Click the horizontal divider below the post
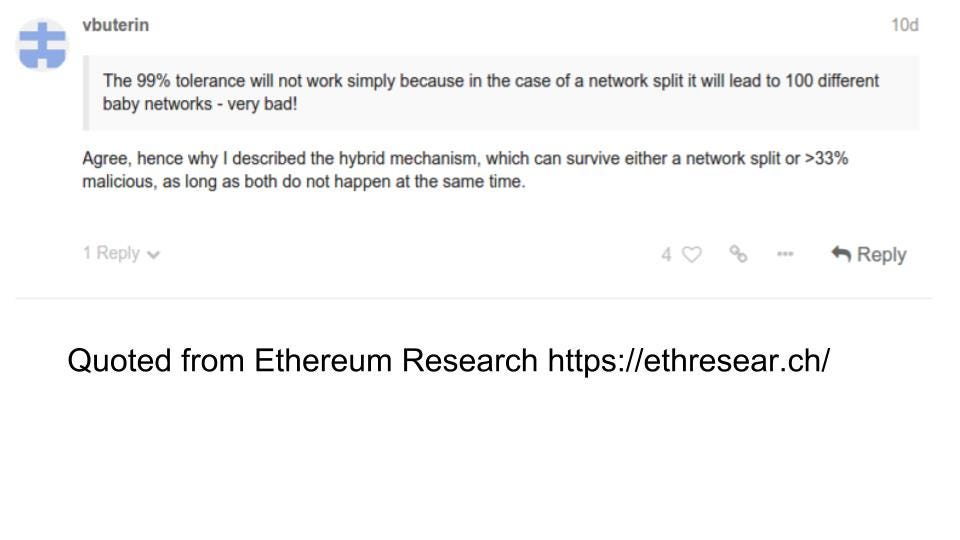The width and height of the screenshot is (960, 540). (474, 299)
